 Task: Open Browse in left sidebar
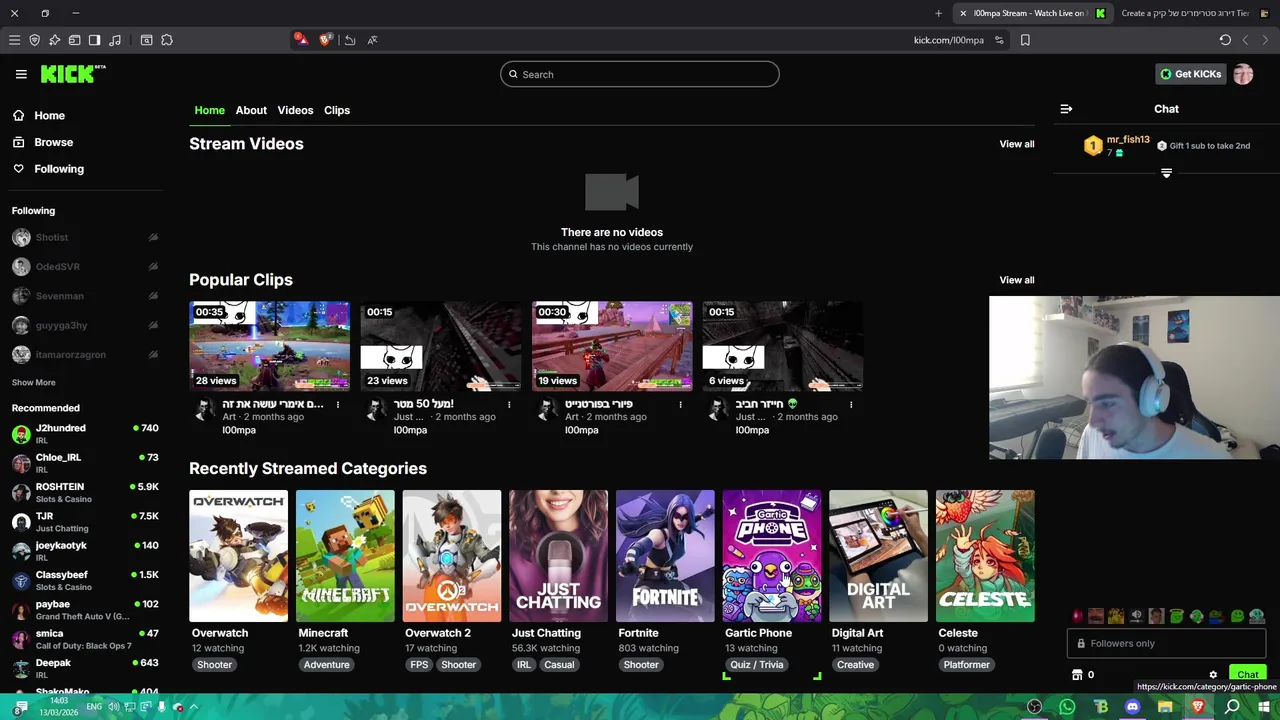click(x=53, y=142)
